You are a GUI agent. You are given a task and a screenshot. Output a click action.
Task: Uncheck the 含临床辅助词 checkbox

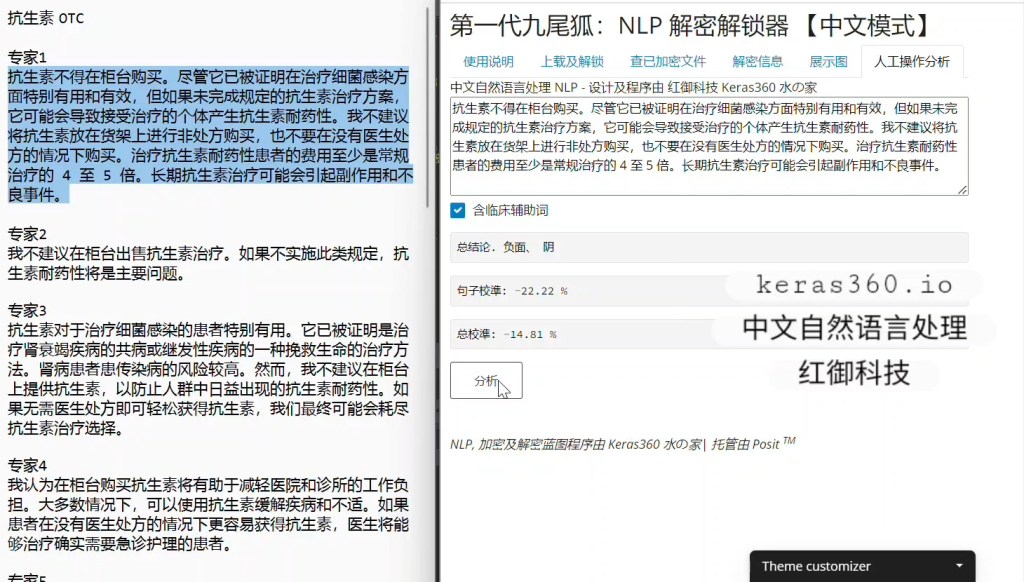[x=458, y=211]
